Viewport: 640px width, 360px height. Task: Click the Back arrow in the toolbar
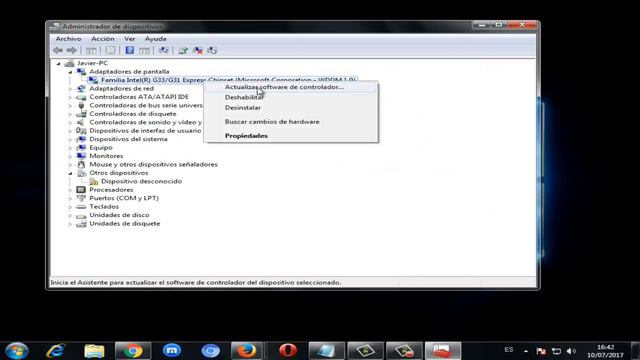click(58, 50)
